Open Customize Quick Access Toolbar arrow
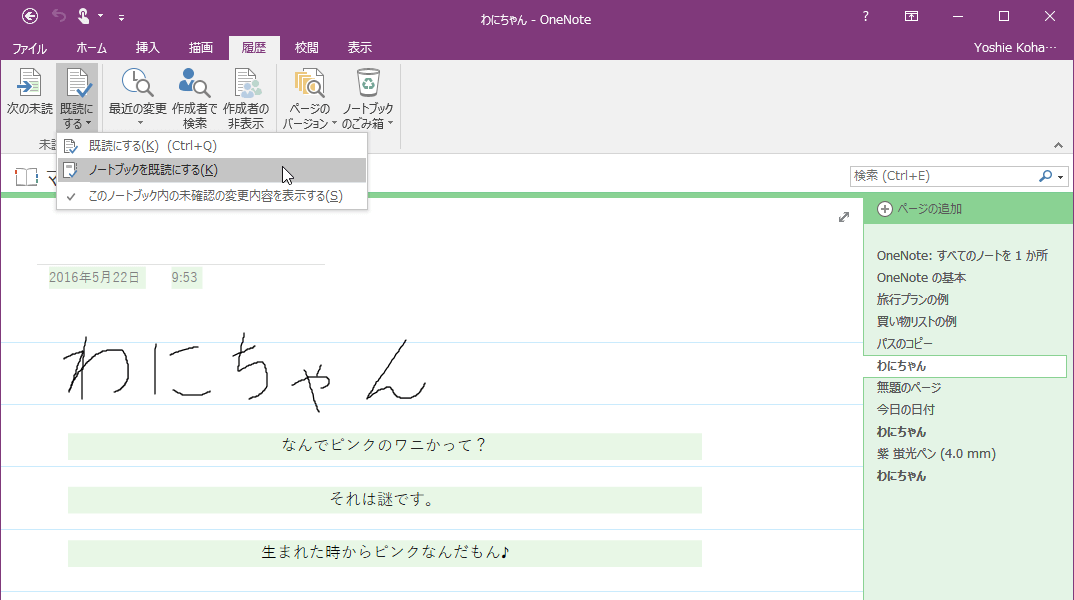This screenshot has width=1074, height=600. [121, 17]
